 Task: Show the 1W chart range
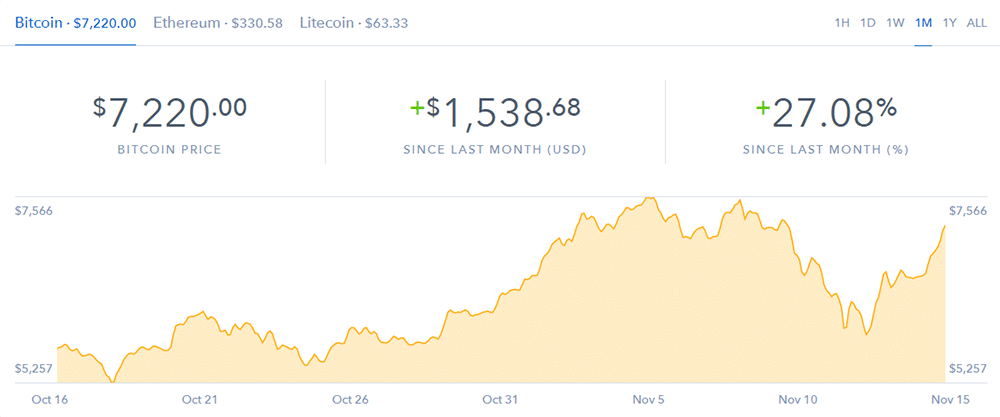click(895, 23)
